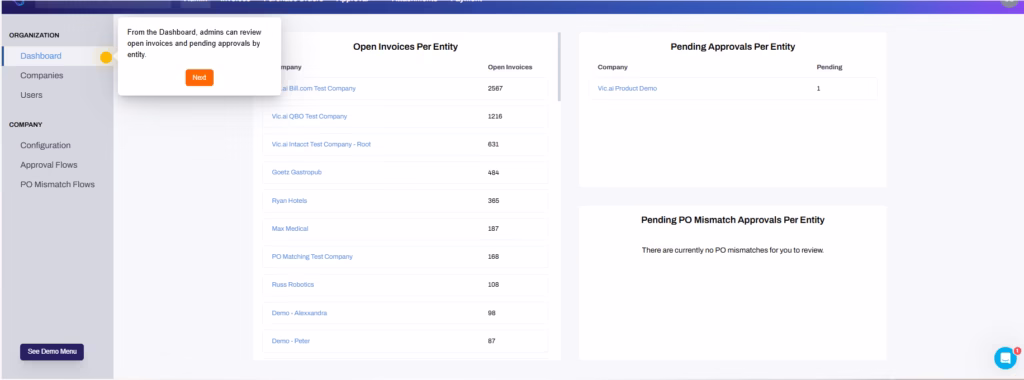Viewport: 1024px width, 380px height.
Task: Open the Russ Robotics company link
Action: click(x=293, y=285)
